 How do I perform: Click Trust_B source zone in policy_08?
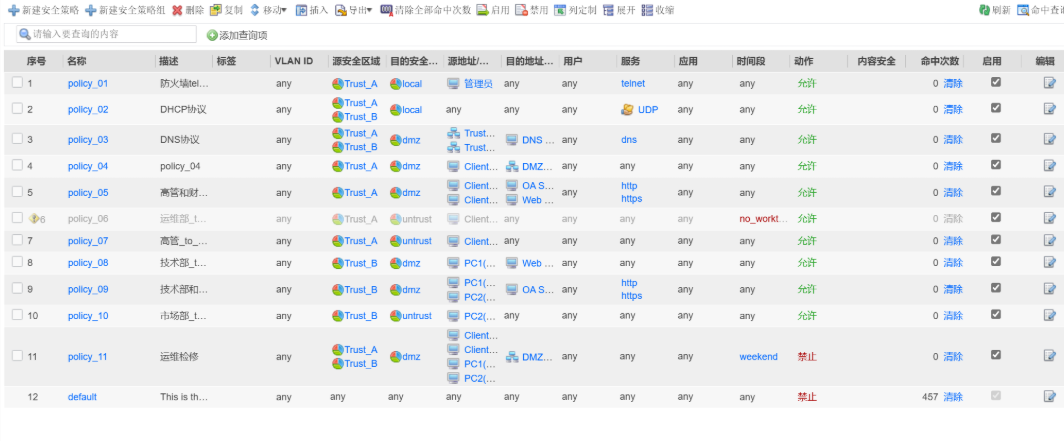click(x=354, y=263)
